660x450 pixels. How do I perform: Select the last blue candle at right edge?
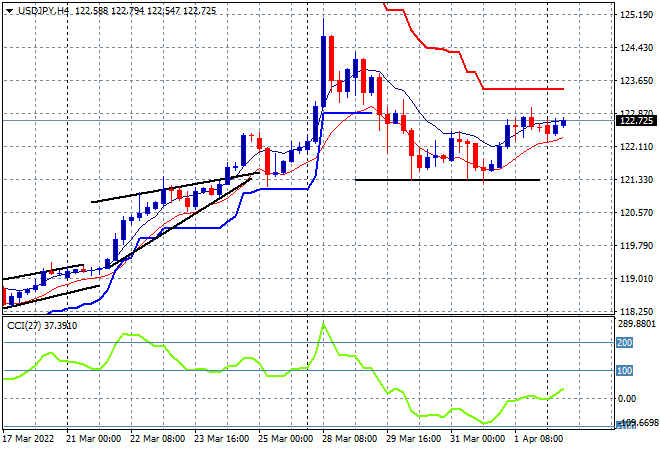coord(563,123)
